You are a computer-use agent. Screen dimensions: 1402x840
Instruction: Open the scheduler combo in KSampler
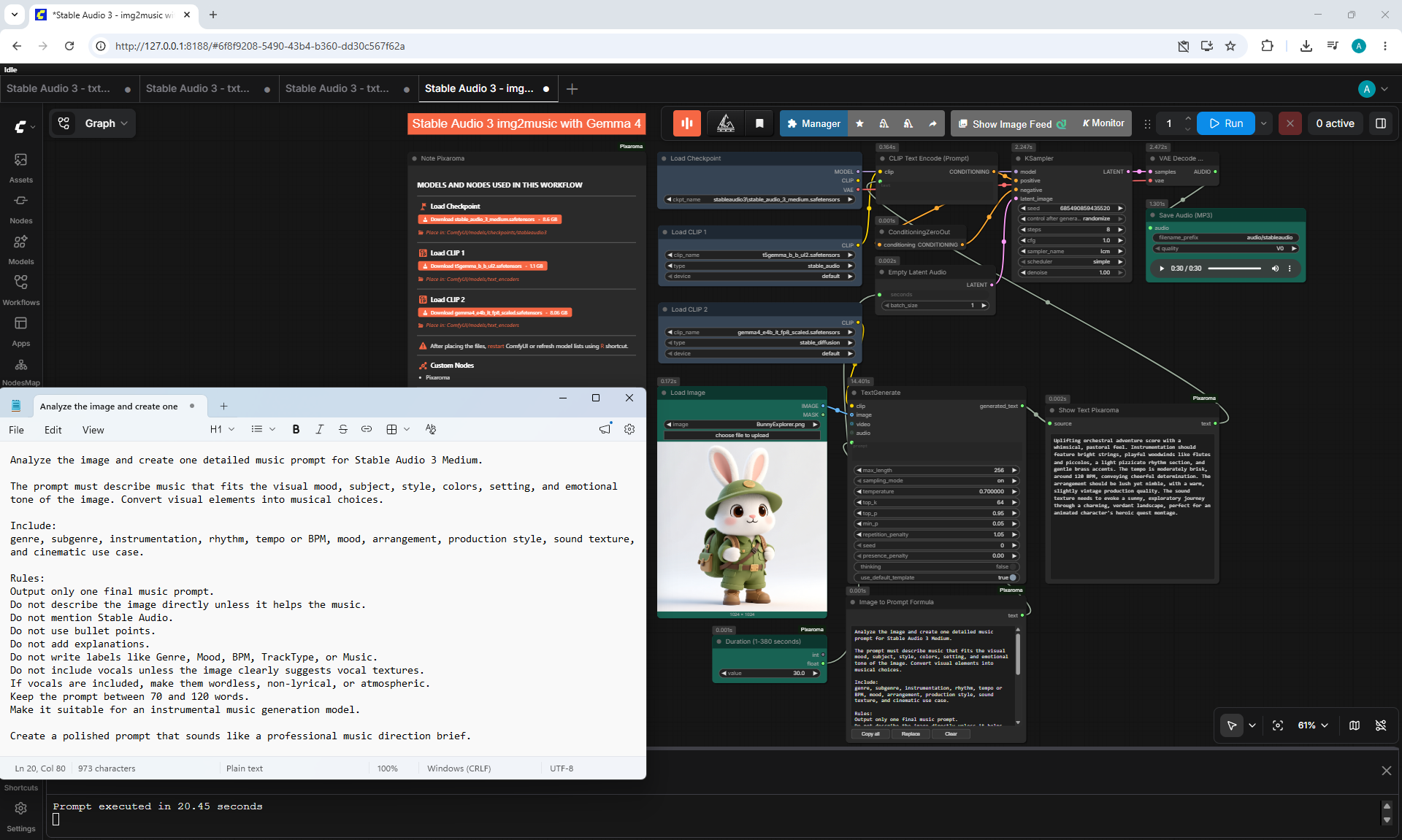1072,262
